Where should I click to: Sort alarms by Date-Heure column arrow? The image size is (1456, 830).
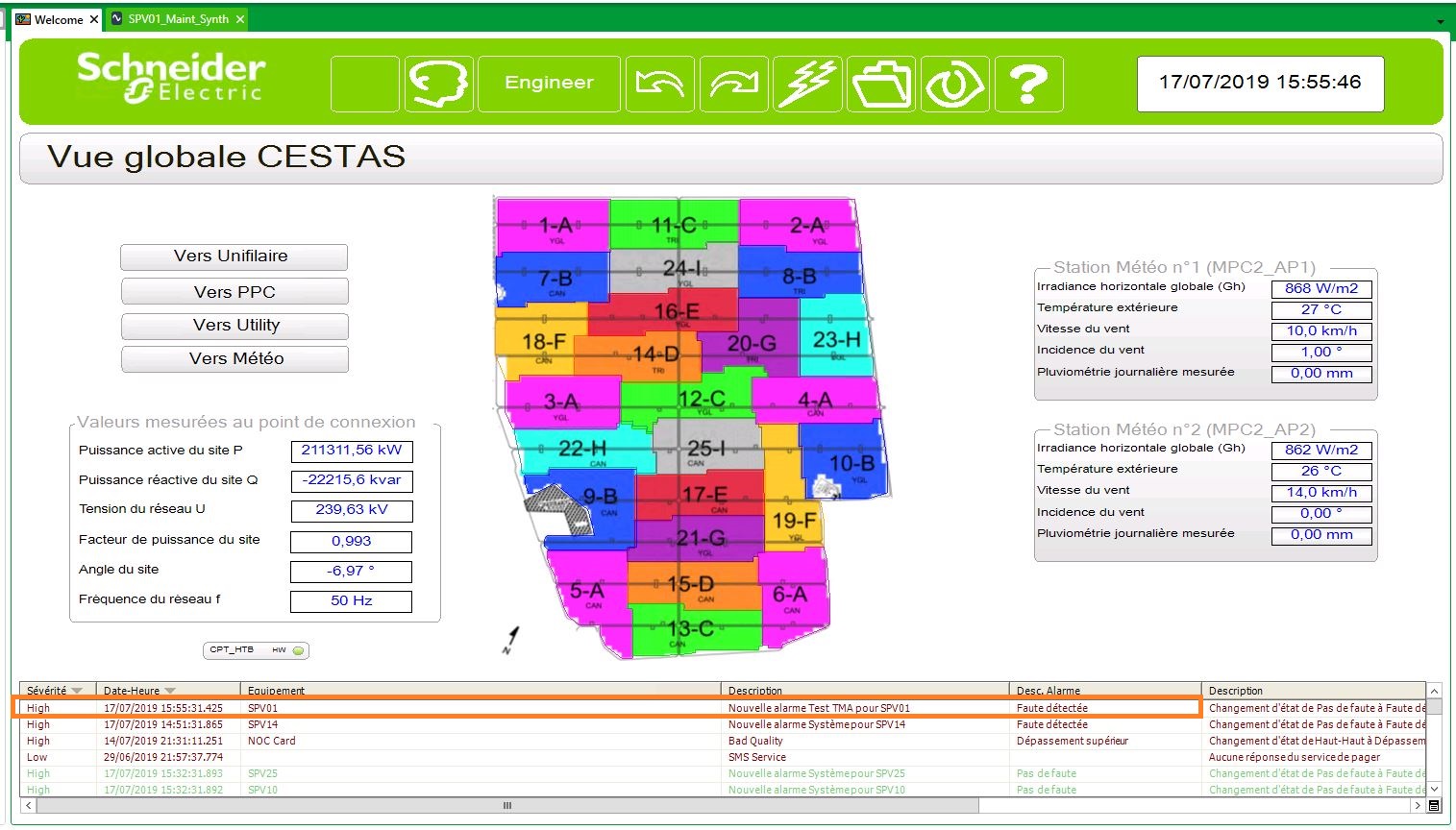(170, 691)
